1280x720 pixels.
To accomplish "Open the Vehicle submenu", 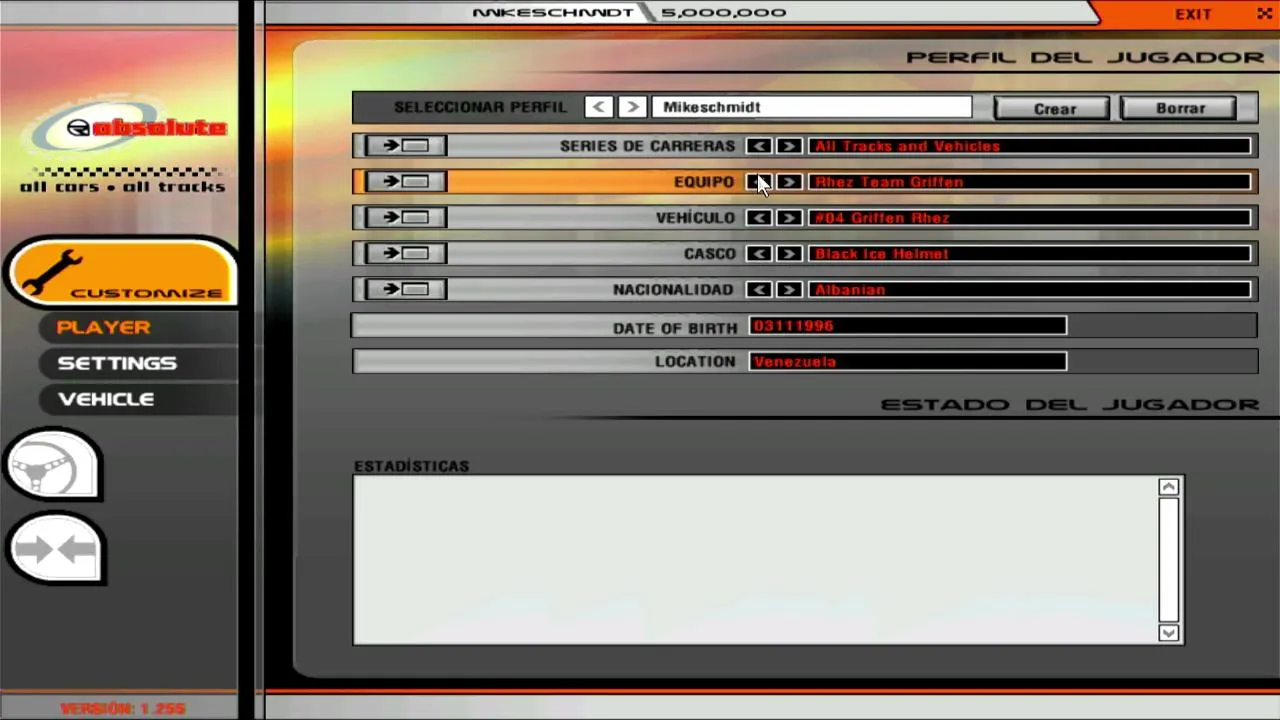I will tap(106, 400).
